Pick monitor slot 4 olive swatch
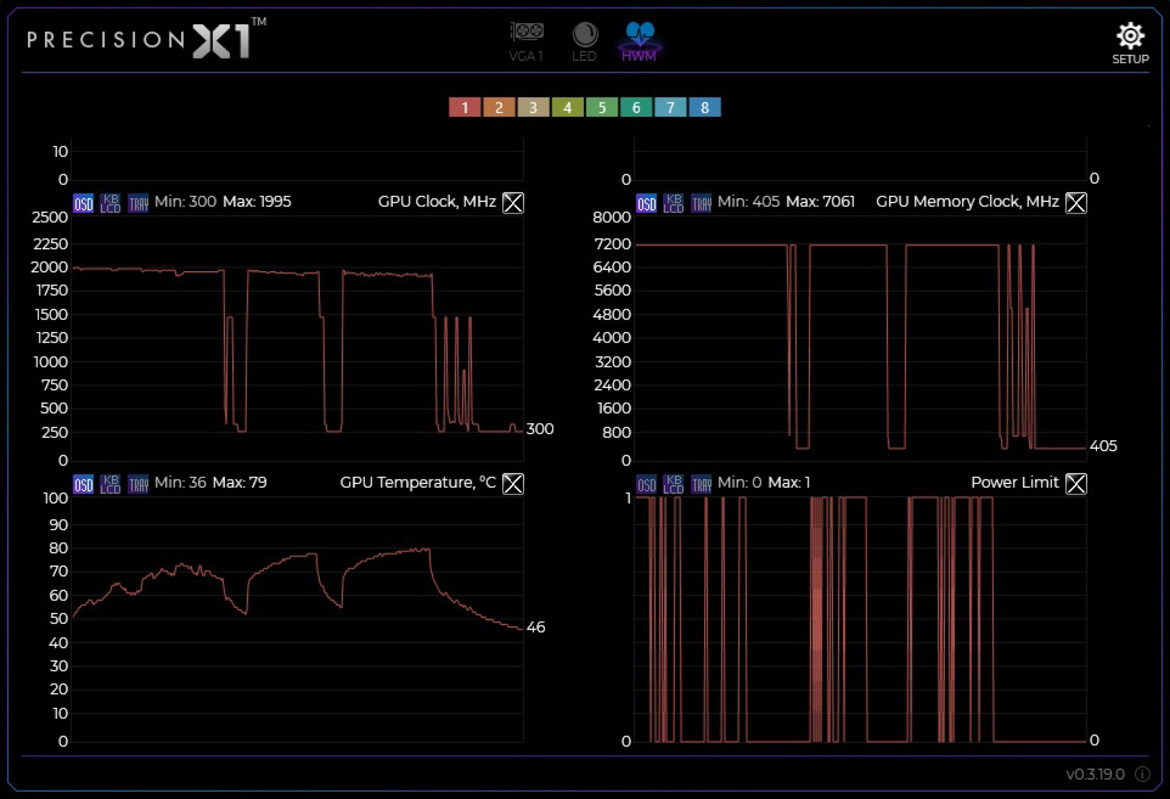Image resolution: width=1170 pixels, height=799 pixels. 568,107
